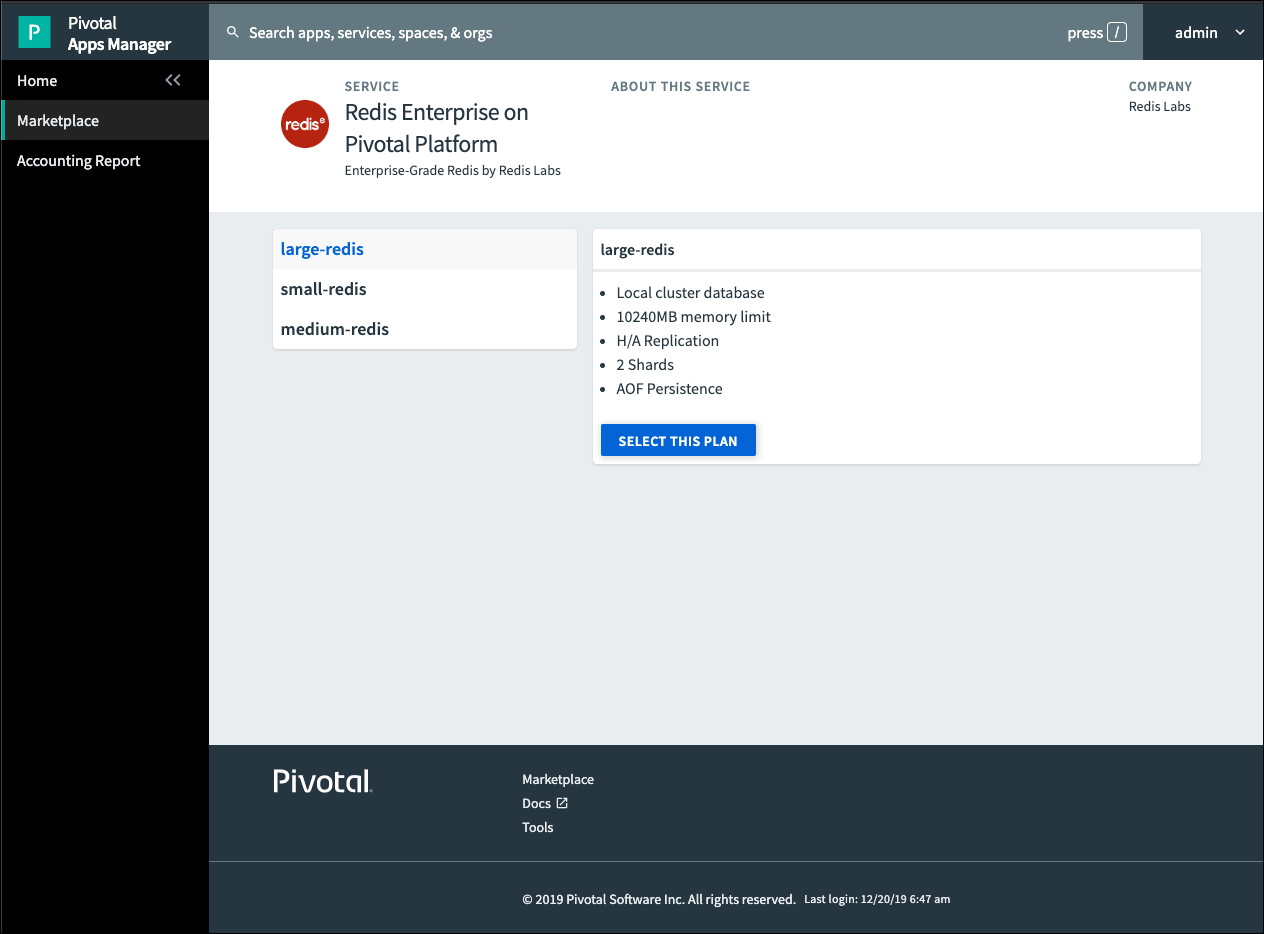Open the admin user dropdown menu
The width and height of the screenshot is (1264, 934).
click(1196, 33)
